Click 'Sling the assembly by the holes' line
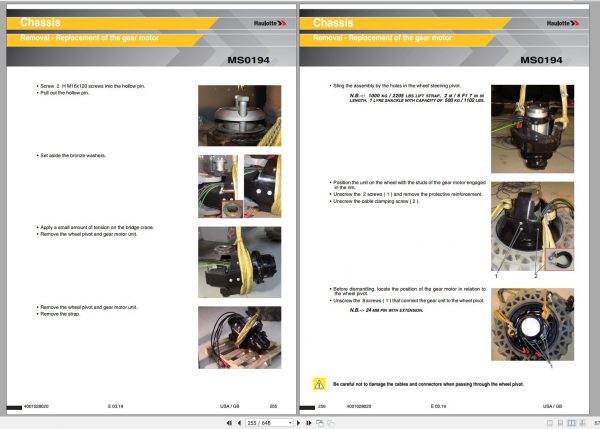 pos(396,86)
